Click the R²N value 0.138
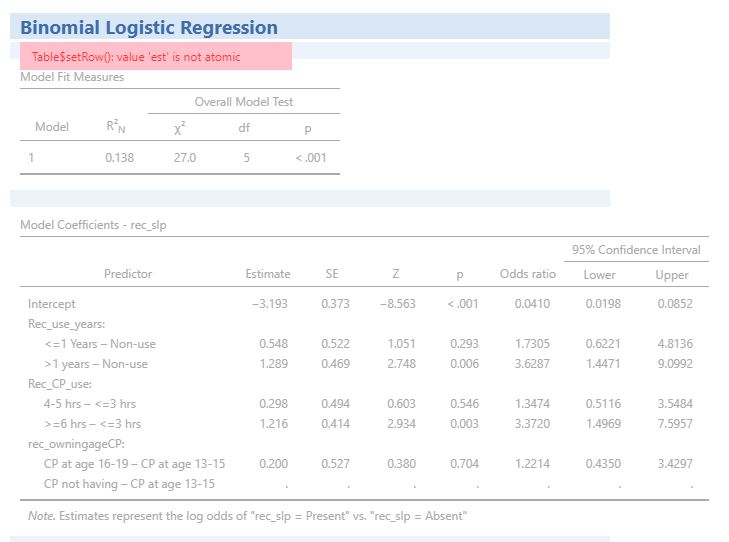The width and height of the screenshot is (729, 542). pyautogui.click(x=119, y=158)
